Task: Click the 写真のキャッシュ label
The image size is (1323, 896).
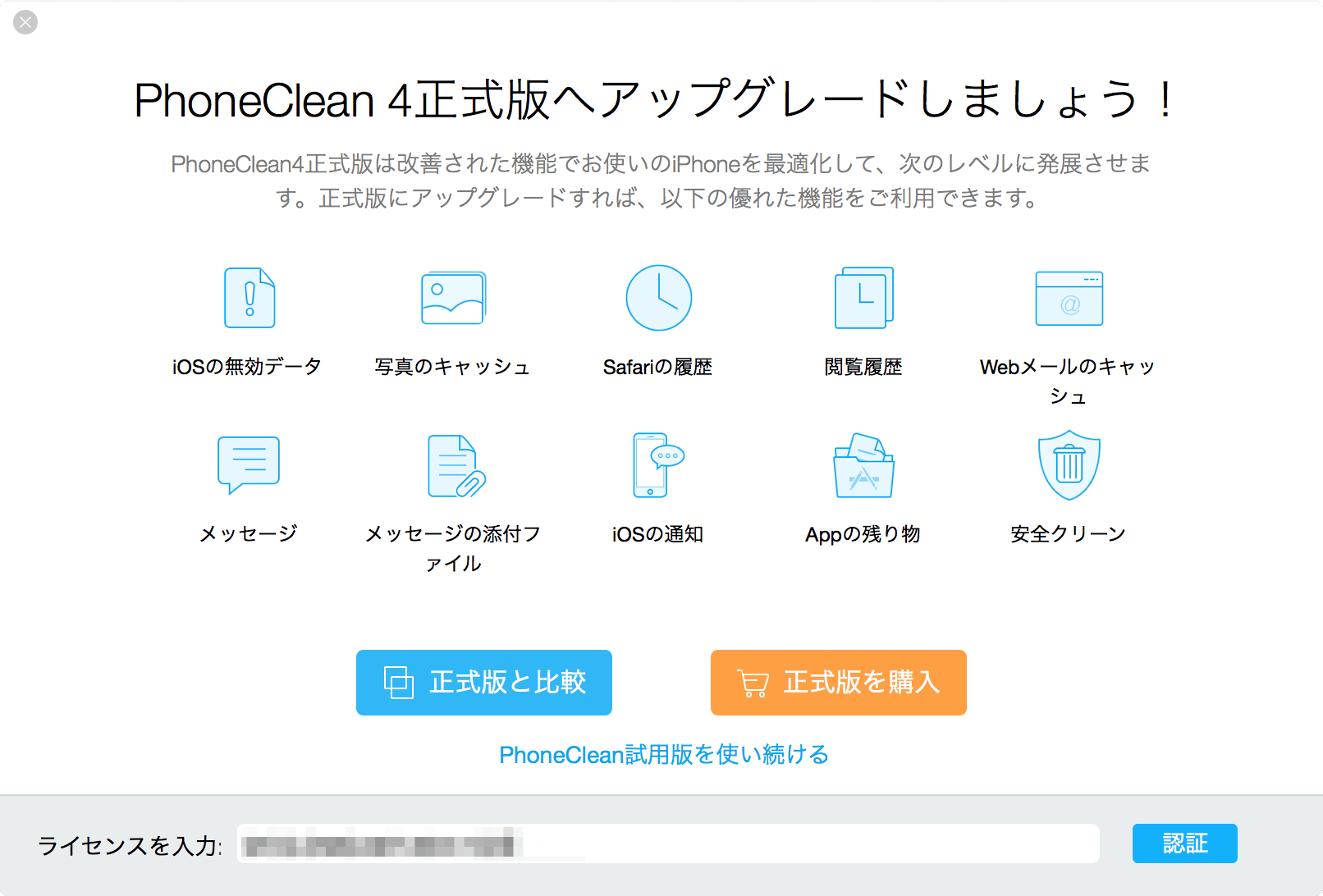Action: click(453, 367)
